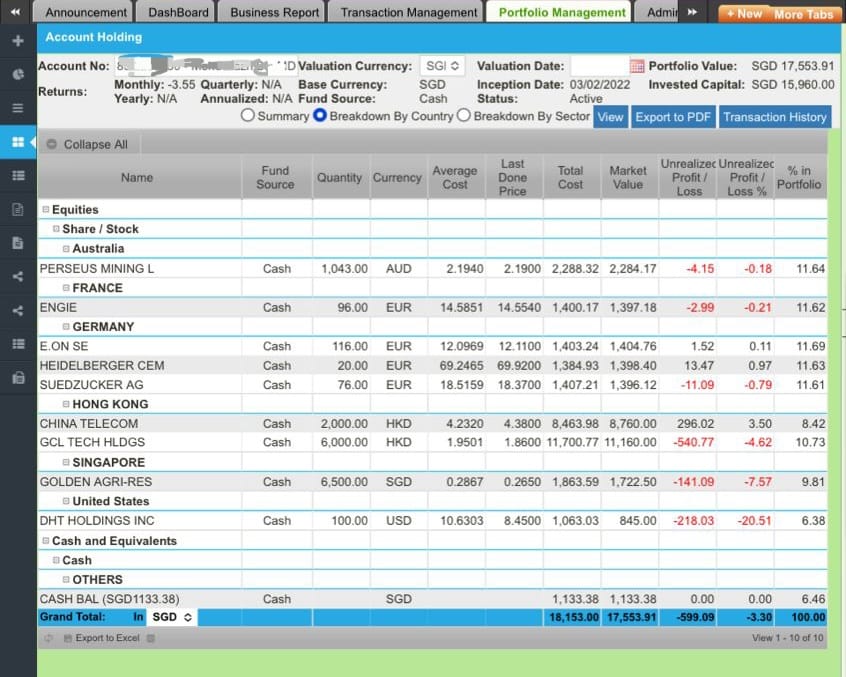The image size is (846, 677).
Task: Select the Summary radio button
Action: pyautogui.click(x=248, y=115)
